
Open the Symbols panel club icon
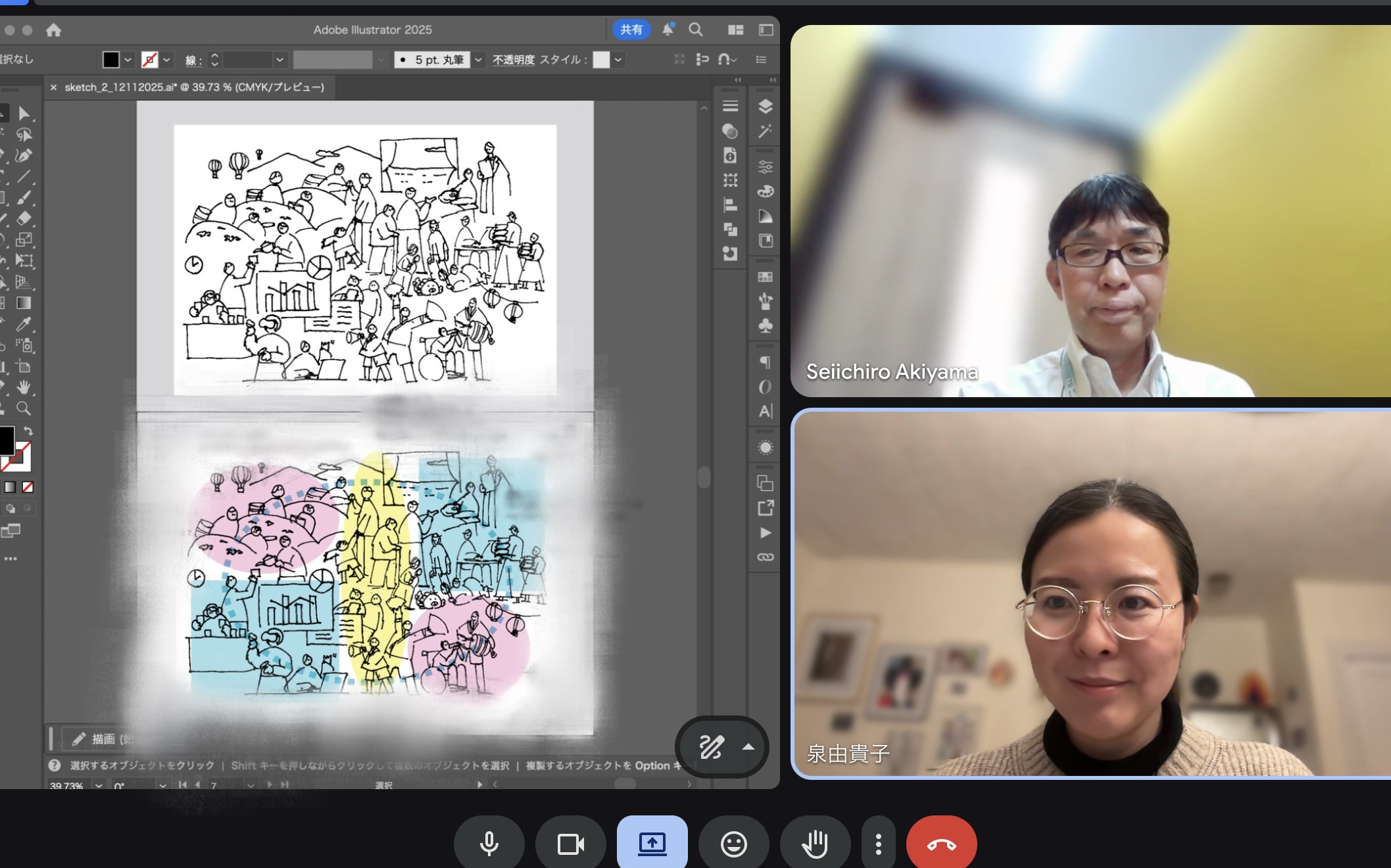pos(765,325)
